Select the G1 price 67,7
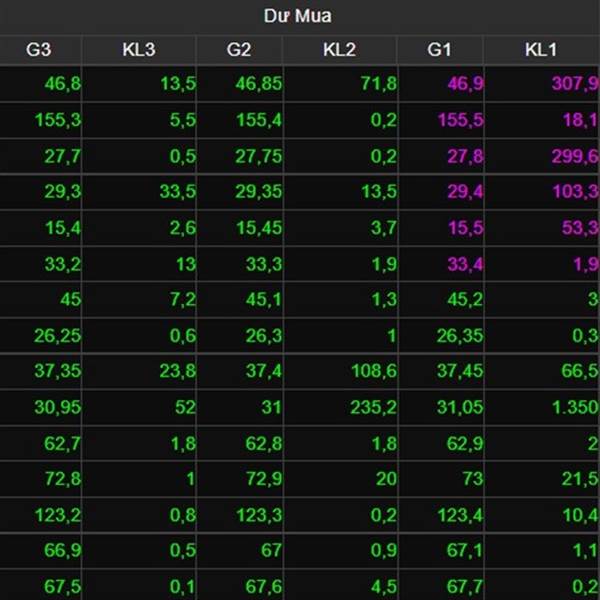 465,587
